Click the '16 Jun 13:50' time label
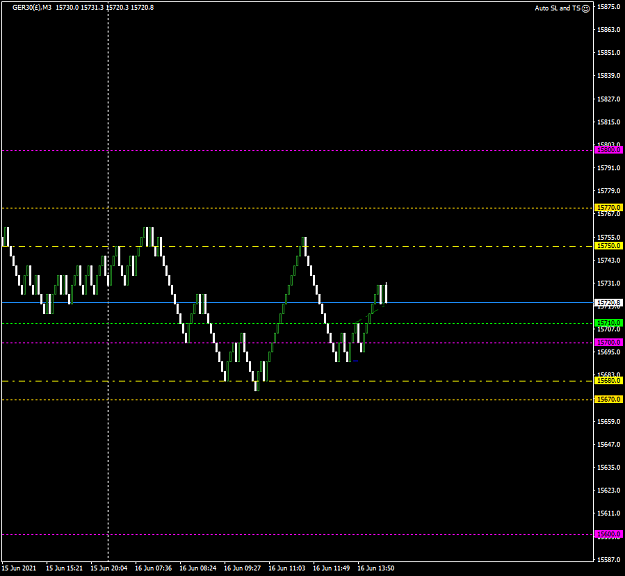Screen dimensions: 625x576 pos(375,568)
